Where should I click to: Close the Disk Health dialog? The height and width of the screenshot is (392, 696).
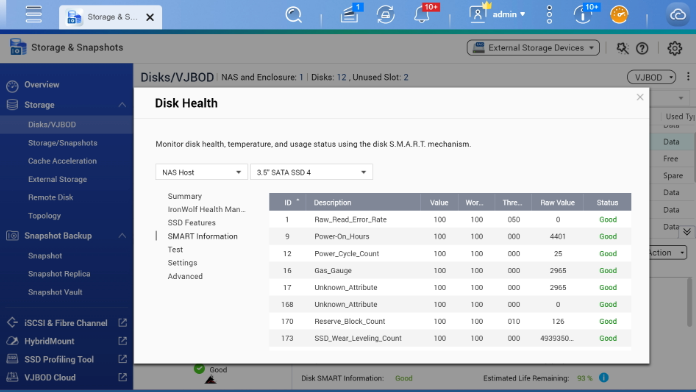640,97
